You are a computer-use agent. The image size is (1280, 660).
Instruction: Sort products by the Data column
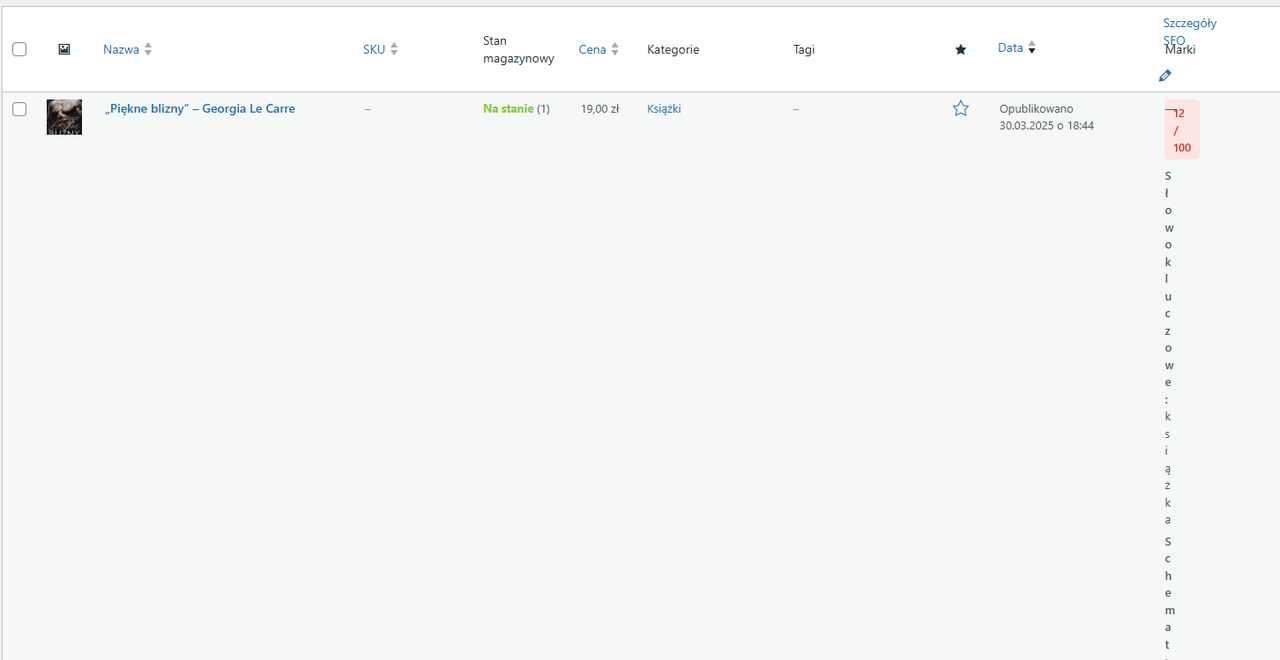tap(1010, 48)
